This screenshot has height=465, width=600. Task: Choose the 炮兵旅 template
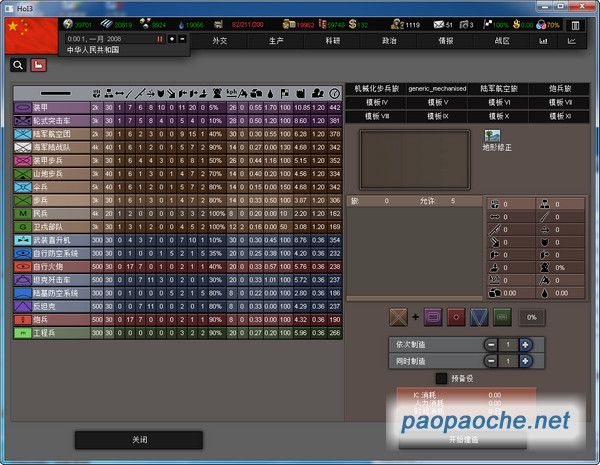559,89
